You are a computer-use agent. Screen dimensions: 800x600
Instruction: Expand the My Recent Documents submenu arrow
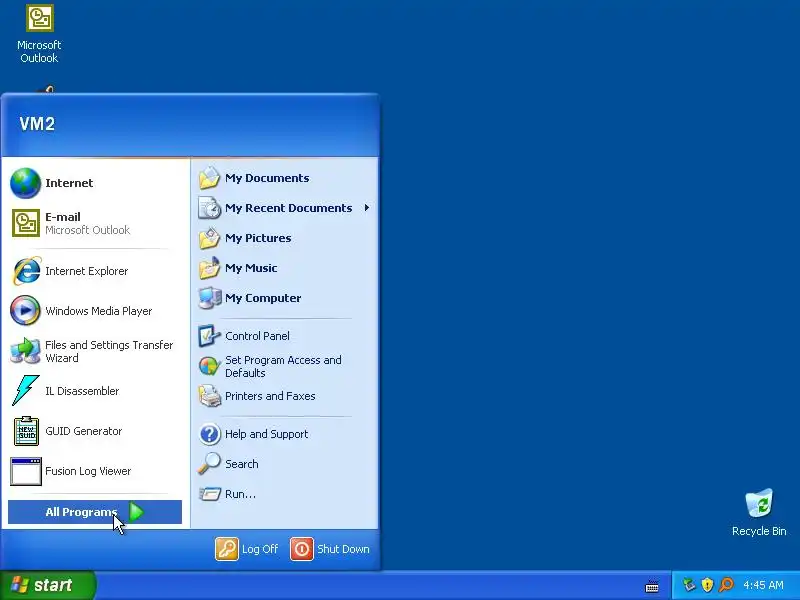(367, 208)
